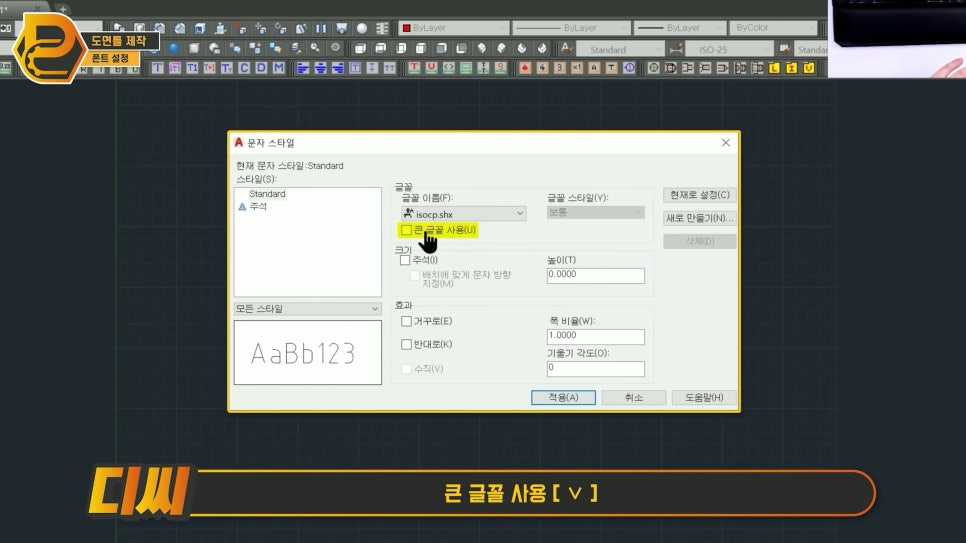Screen dimensions: 966x543
Task: Open the ByLayer lineweight dropdown
Action: click(680, 28)
